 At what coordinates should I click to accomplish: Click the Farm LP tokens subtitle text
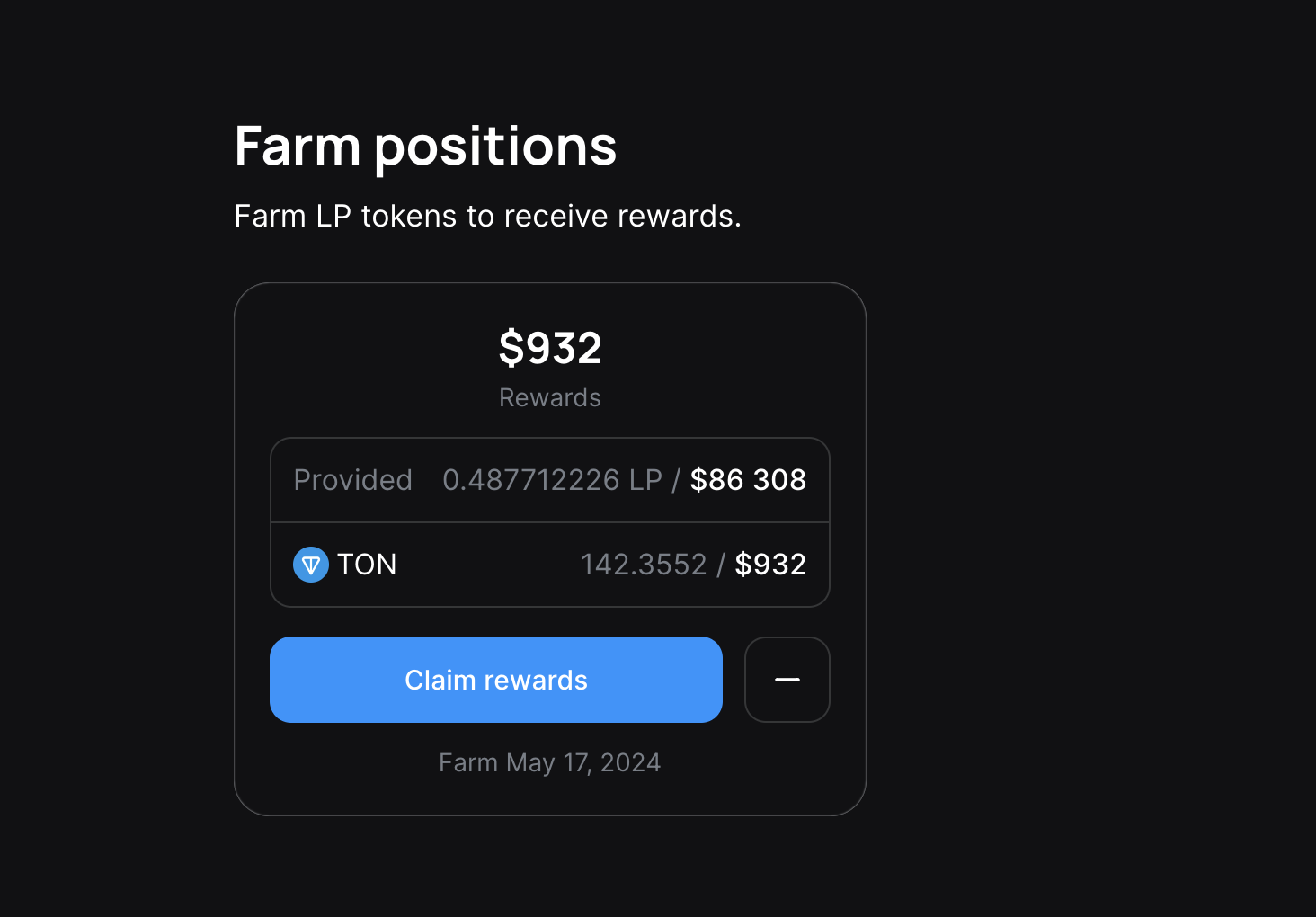tap(487, 216)
